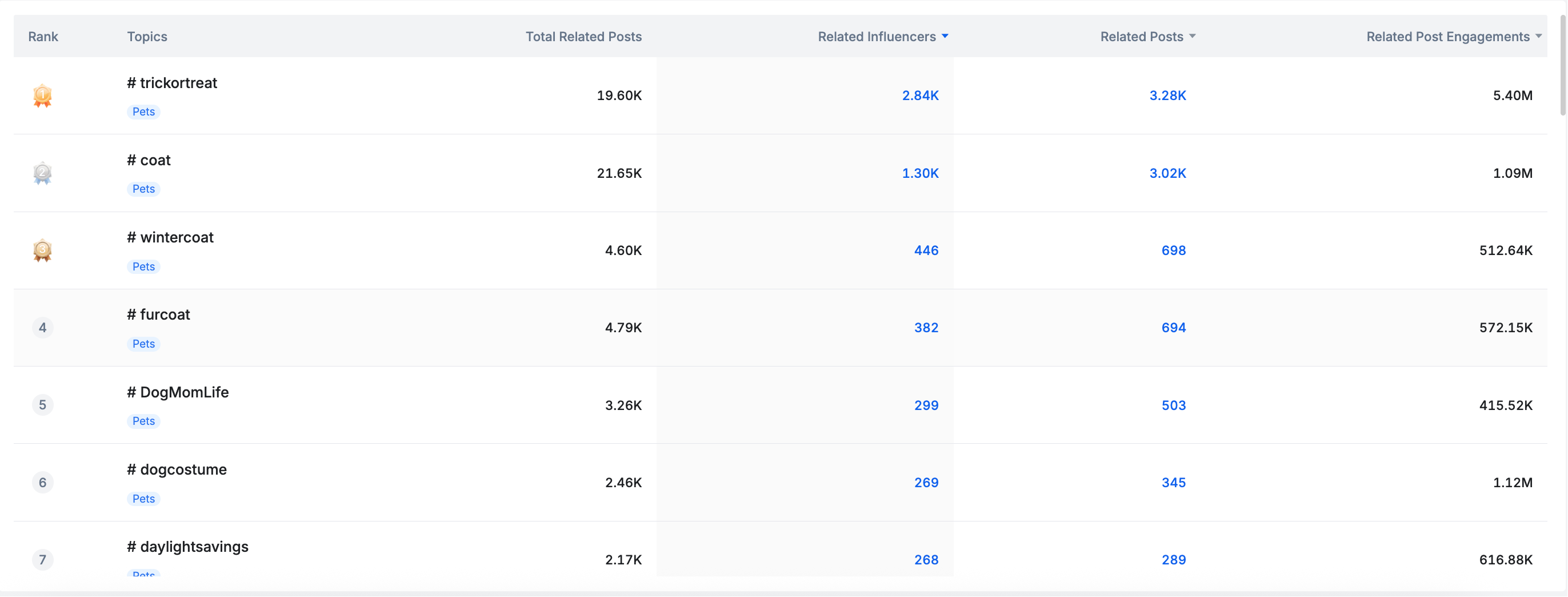Click the rank 4 circle badge
1568x597 pixels.
point(42,328)
